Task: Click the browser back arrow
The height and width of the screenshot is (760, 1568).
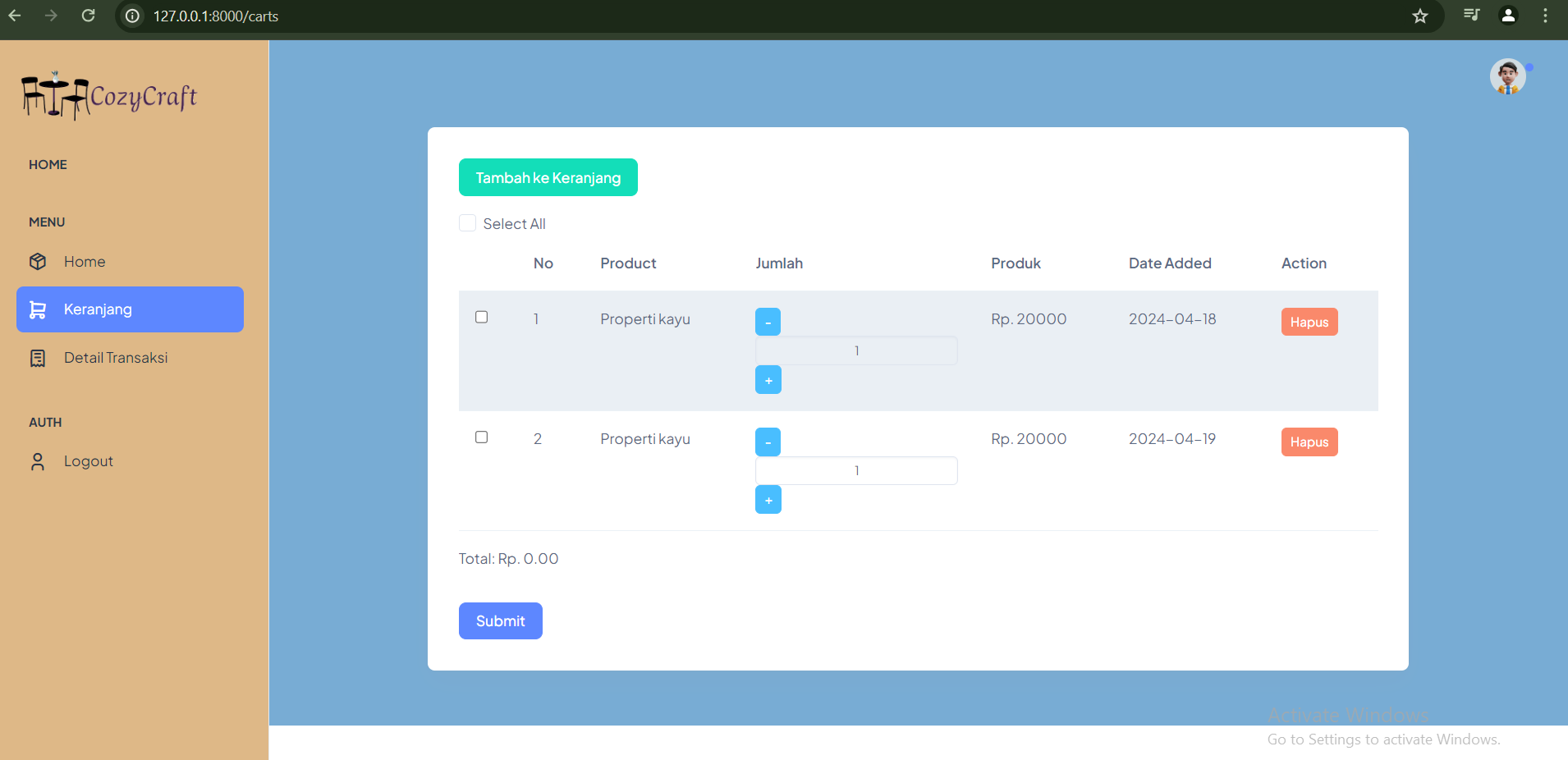Action: tap(15, 16)
